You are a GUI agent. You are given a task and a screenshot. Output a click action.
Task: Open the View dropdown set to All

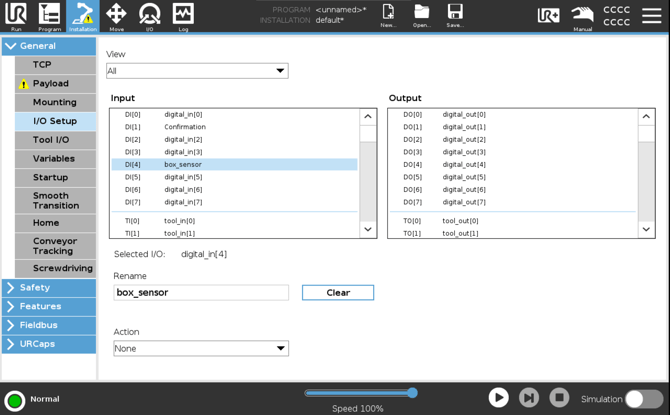pyautogui.click(x=197, y=71)
